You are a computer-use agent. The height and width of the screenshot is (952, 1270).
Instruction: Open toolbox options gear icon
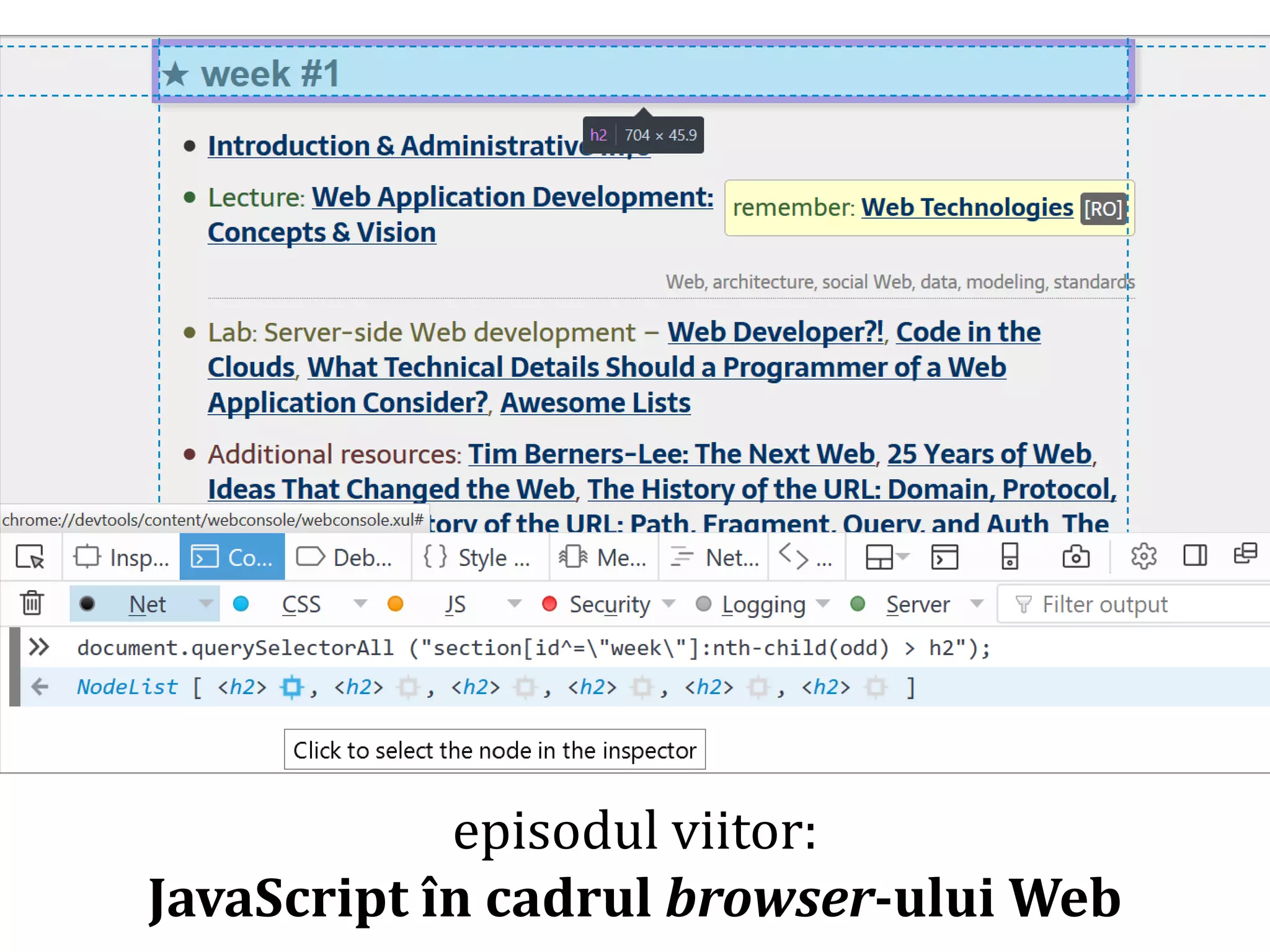[1143, 557]
